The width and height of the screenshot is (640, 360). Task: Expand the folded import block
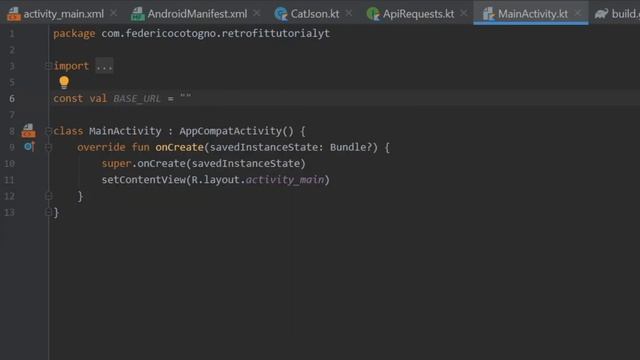coord(48,66)
